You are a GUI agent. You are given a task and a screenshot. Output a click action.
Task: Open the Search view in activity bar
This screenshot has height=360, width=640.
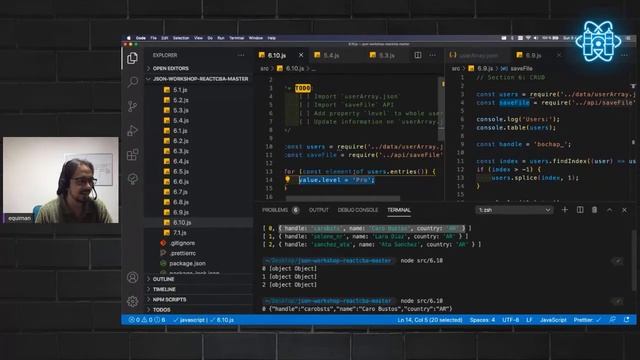point(132,82)
